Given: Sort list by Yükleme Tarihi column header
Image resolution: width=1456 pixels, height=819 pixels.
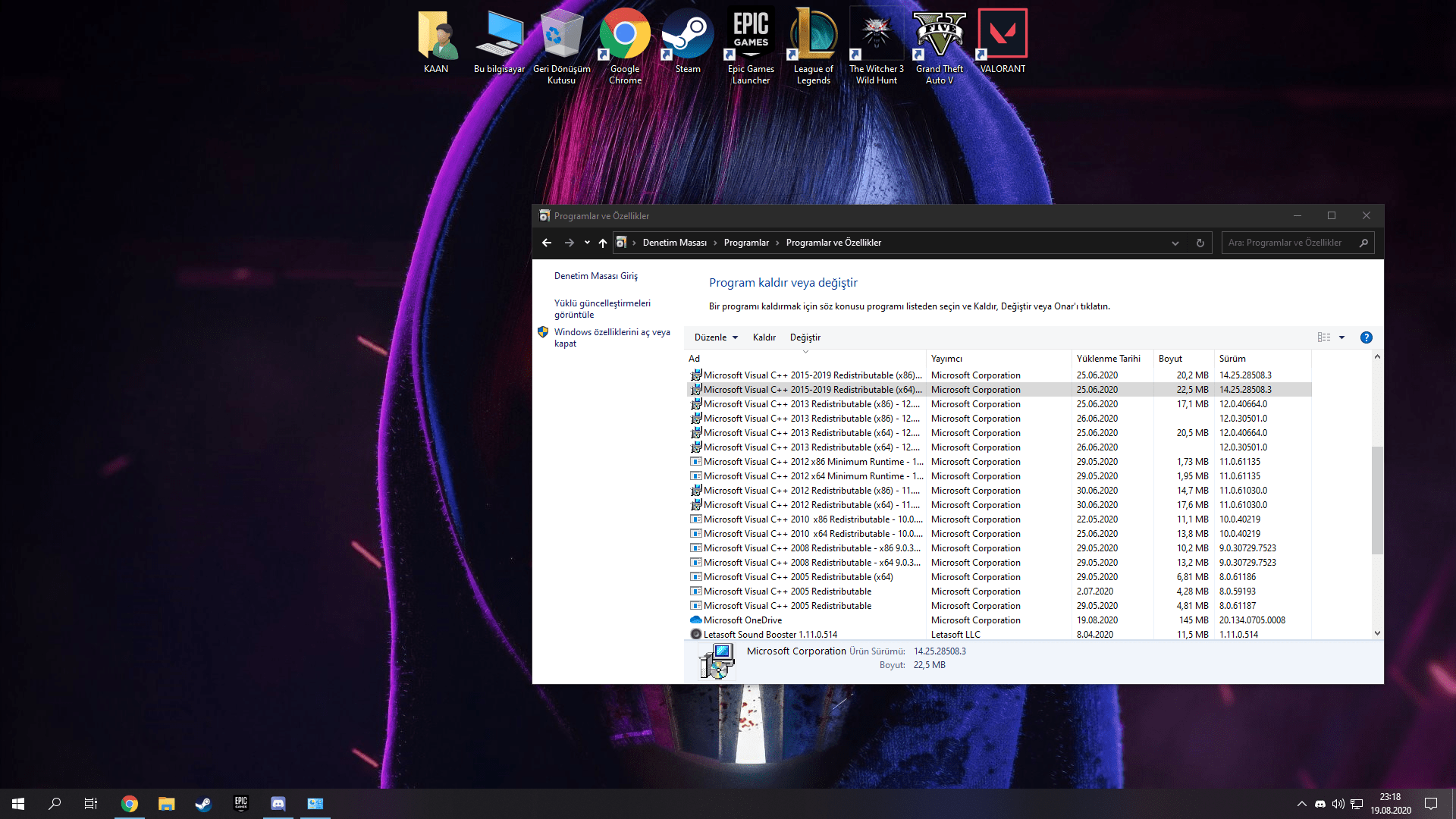Looking at the screenshot, I should [x=1108, y=359].
